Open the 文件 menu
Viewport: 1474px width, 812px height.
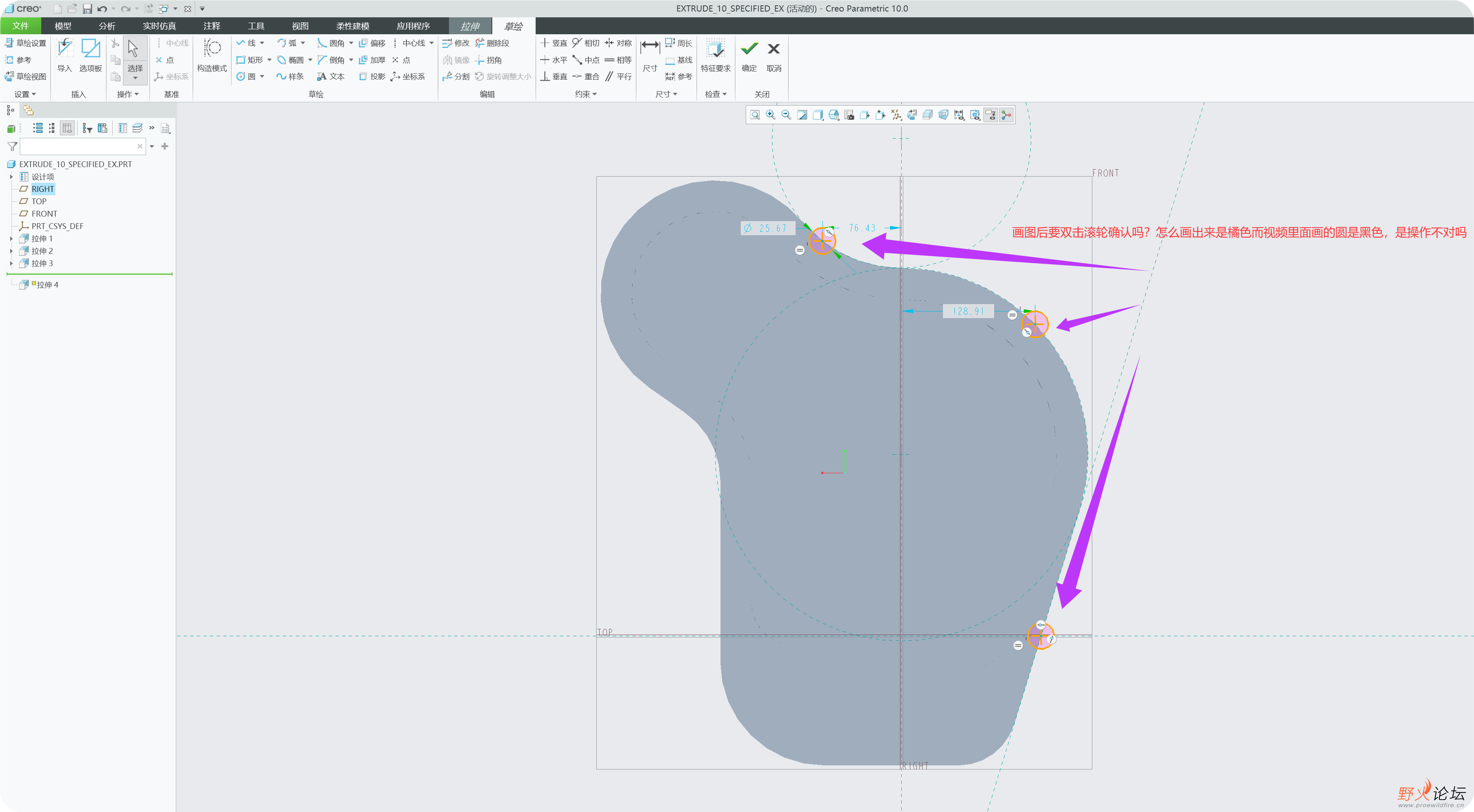(x=21, y=26)
